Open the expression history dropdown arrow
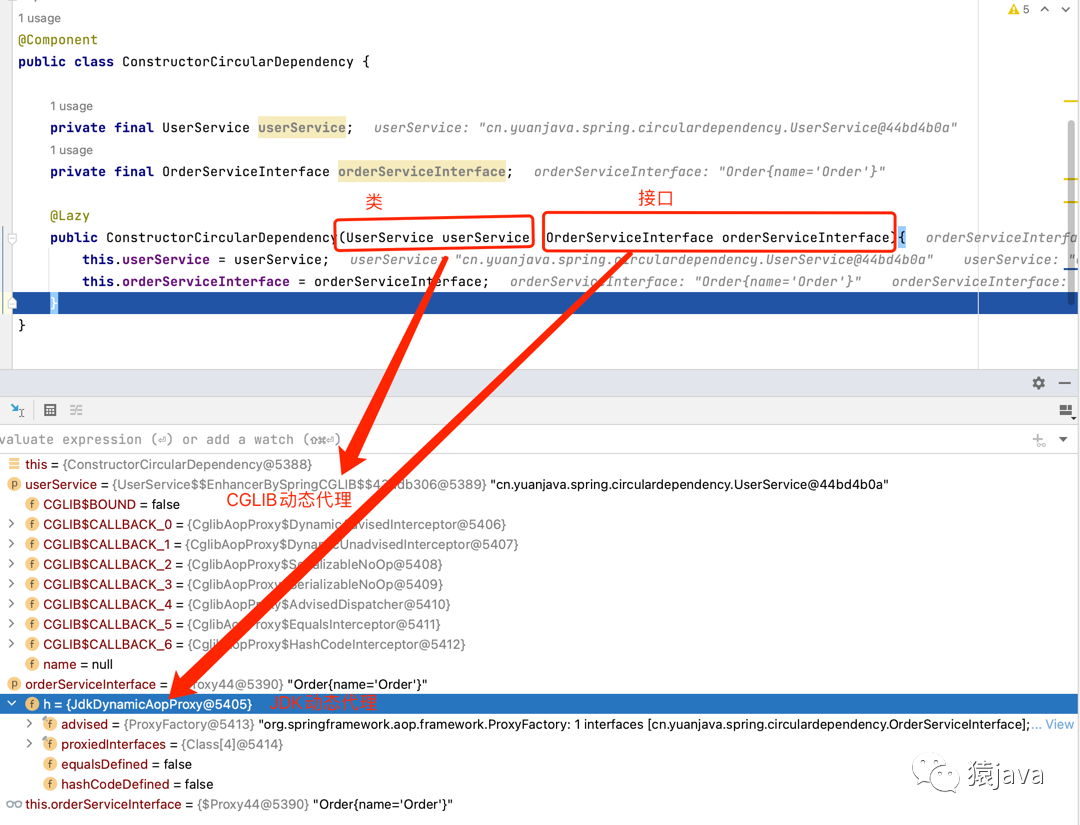Screen dimensions: 1080x825 click(x=1063, y=440)
